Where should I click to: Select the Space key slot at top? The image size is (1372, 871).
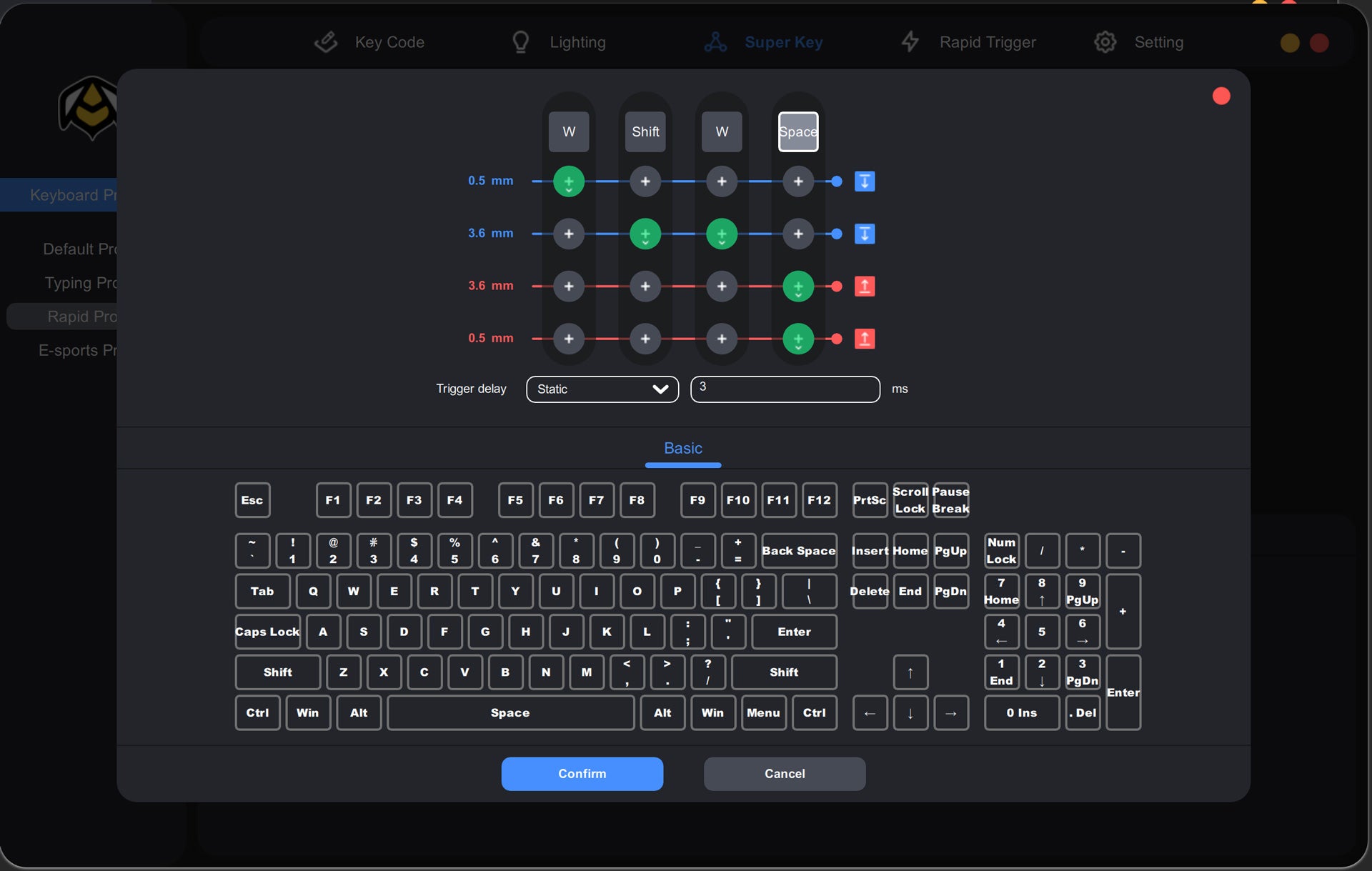click(798, 132)
